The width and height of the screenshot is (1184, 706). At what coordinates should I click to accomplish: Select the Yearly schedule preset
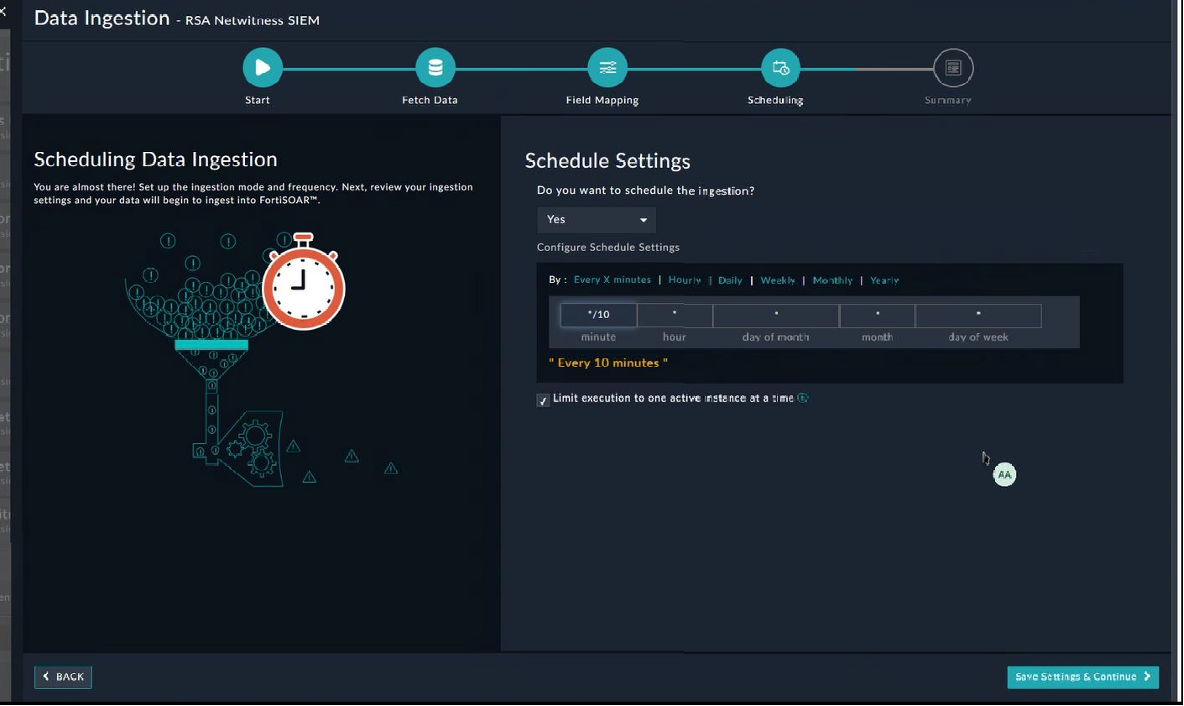tap(885, 280)
